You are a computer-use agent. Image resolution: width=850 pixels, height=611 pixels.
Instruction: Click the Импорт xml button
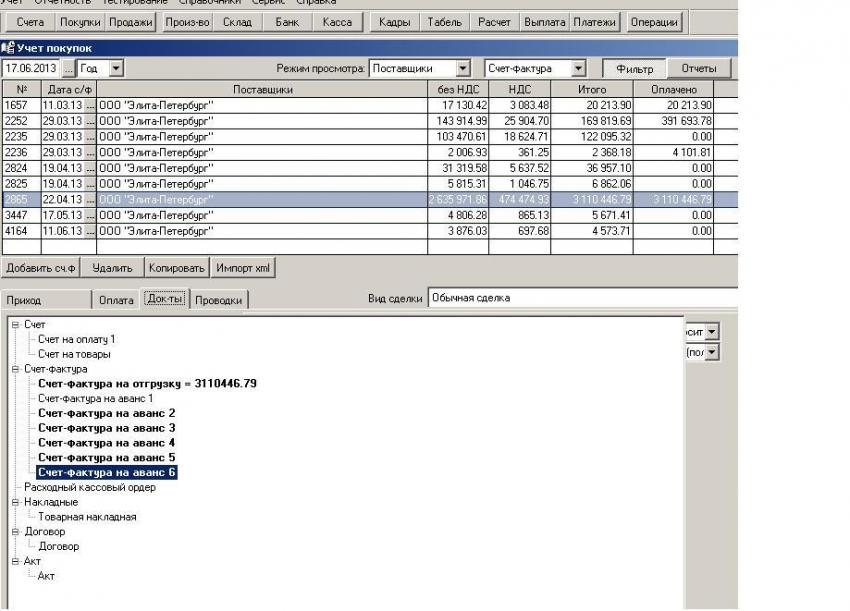(x=243, y=268)
